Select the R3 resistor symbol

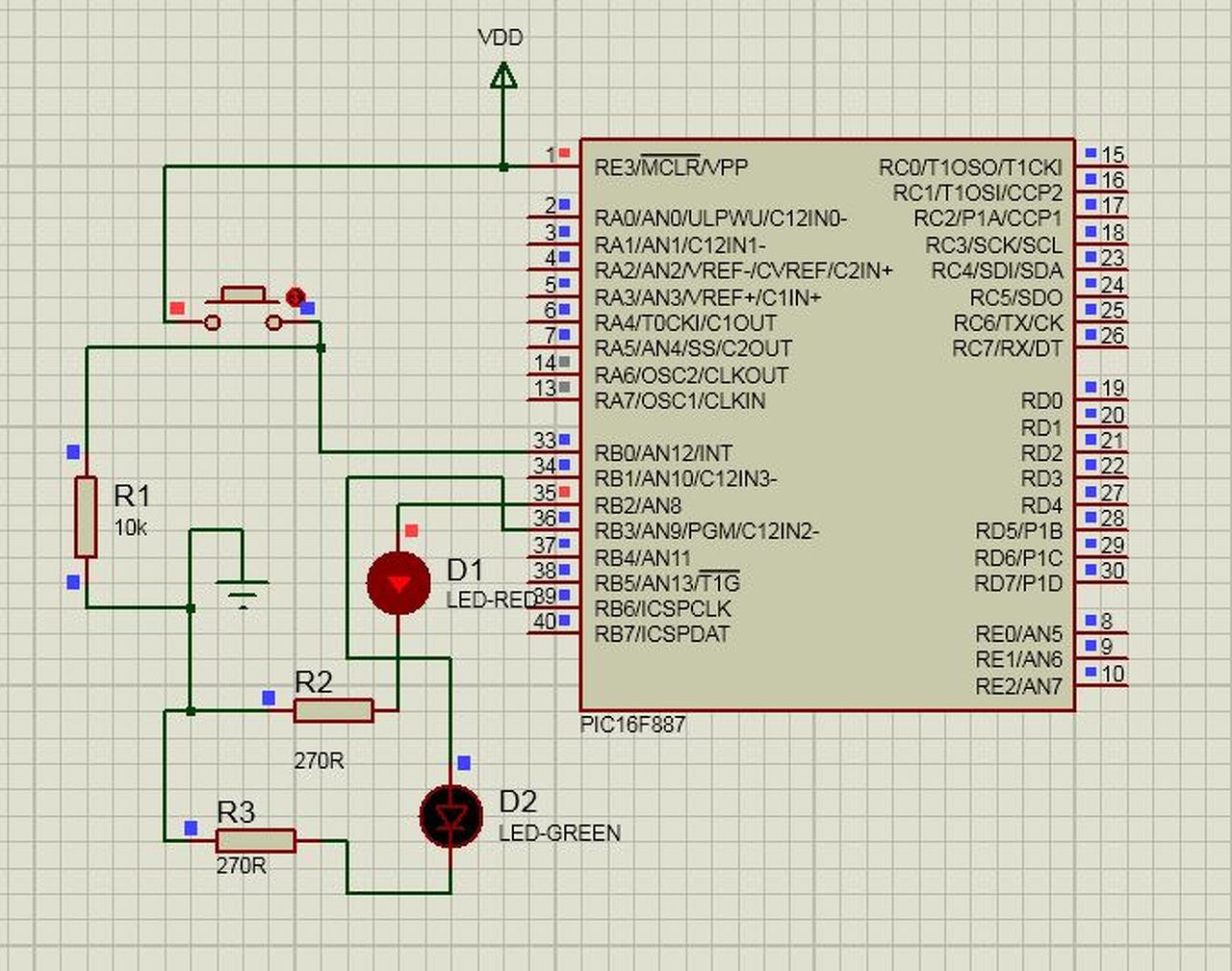[255, 840]
